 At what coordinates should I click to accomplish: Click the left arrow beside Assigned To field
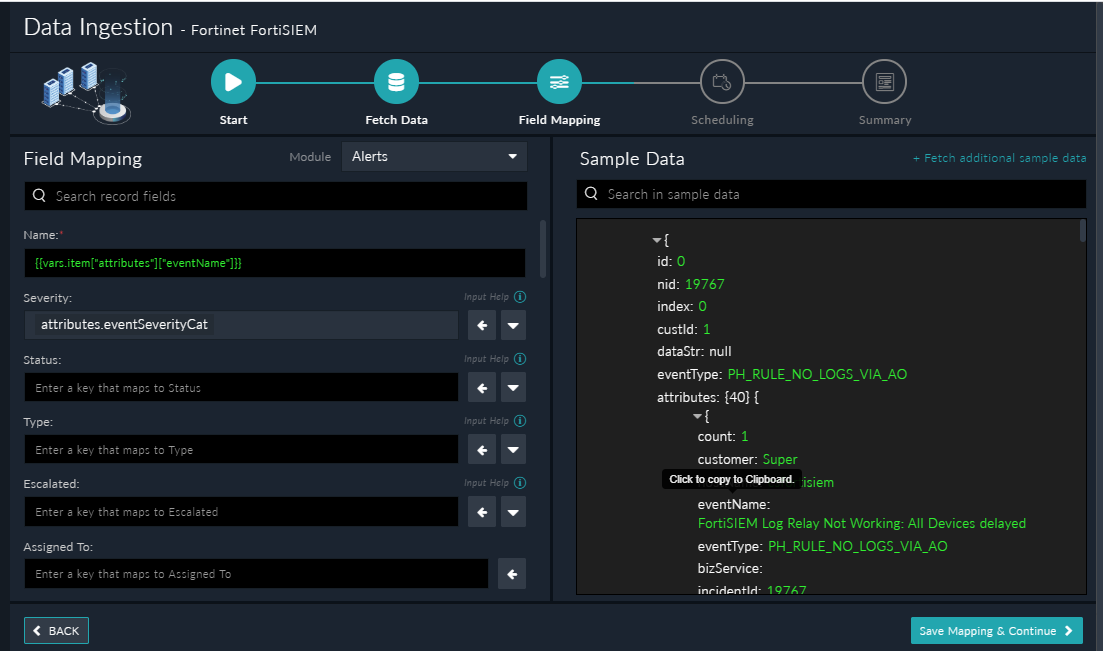(511, 573)
